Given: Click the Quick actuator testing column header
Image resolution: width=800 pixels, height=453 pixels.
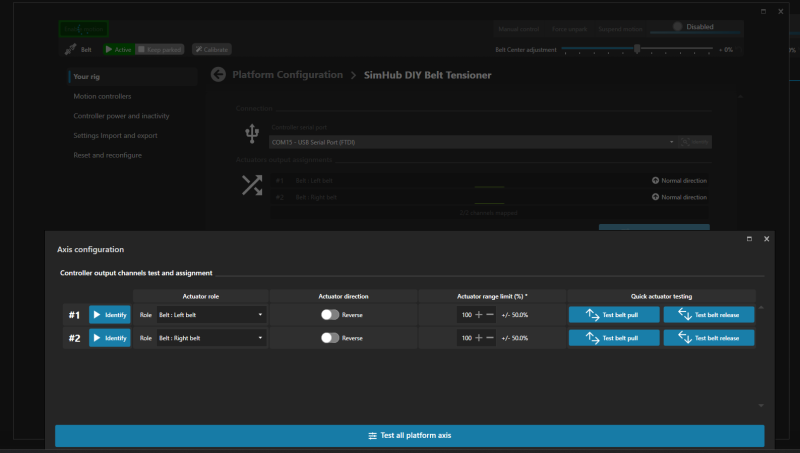Looking at the screenshot, I should click(661, 296).
